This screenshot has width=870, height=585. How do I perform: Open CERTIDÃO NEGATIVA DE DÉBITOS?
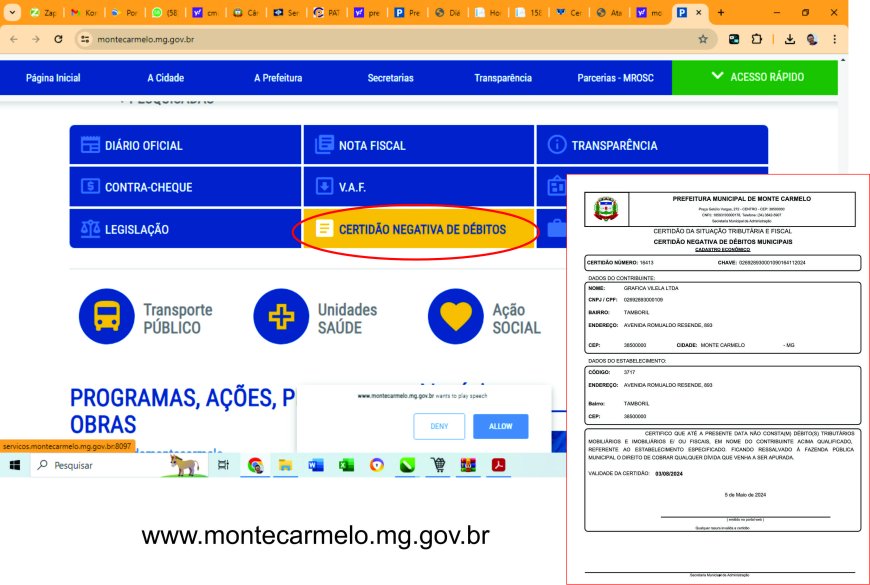click(x=419, y=229)
